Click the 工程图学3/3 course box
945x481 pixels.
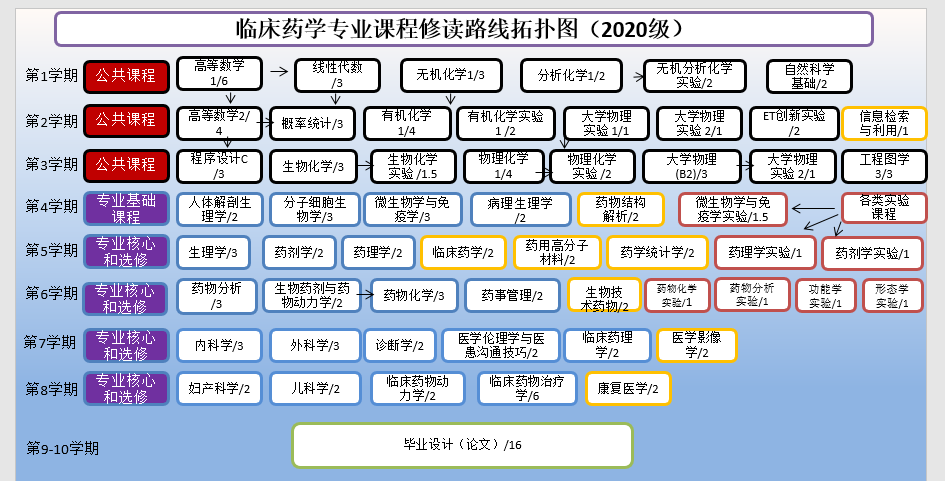click(x=884, y=166)
